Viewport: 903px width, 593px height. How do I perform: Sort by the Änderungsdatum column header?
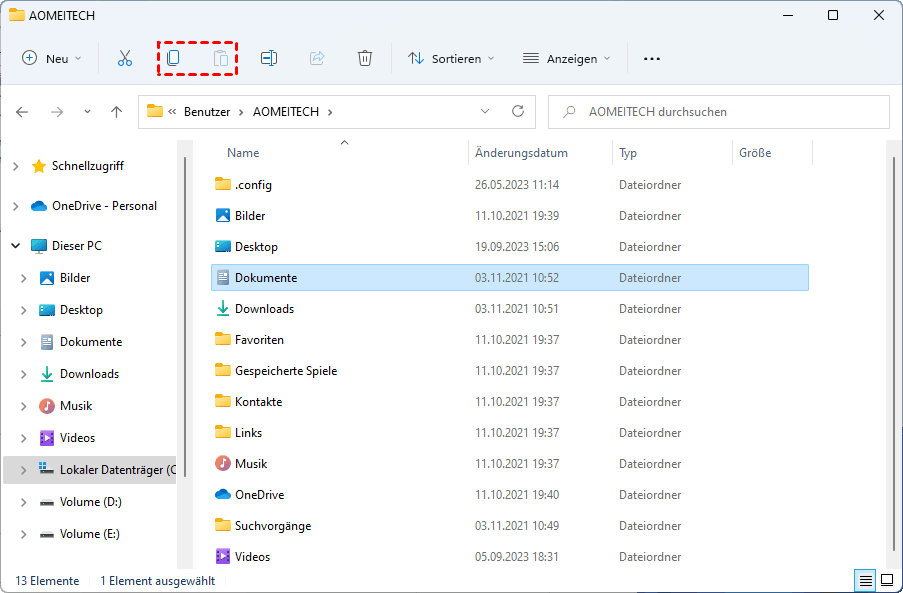(522, 153)
